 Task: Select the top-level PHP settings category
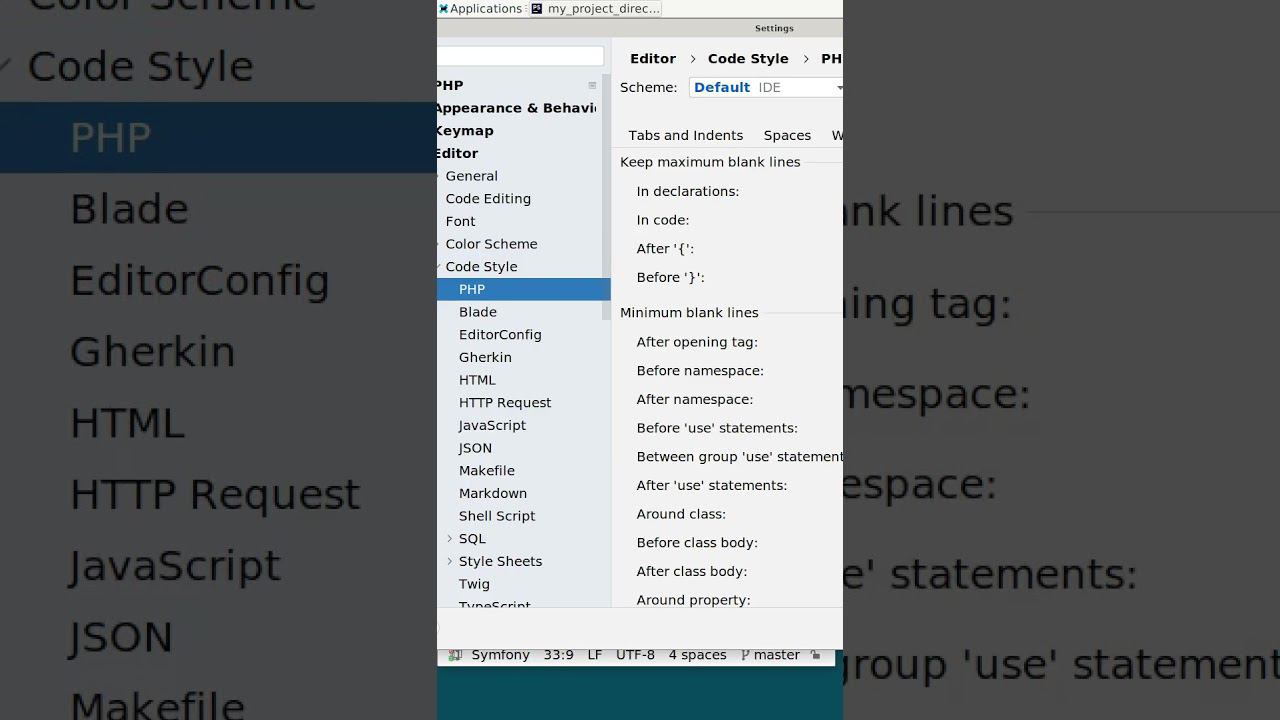[450, 86]
